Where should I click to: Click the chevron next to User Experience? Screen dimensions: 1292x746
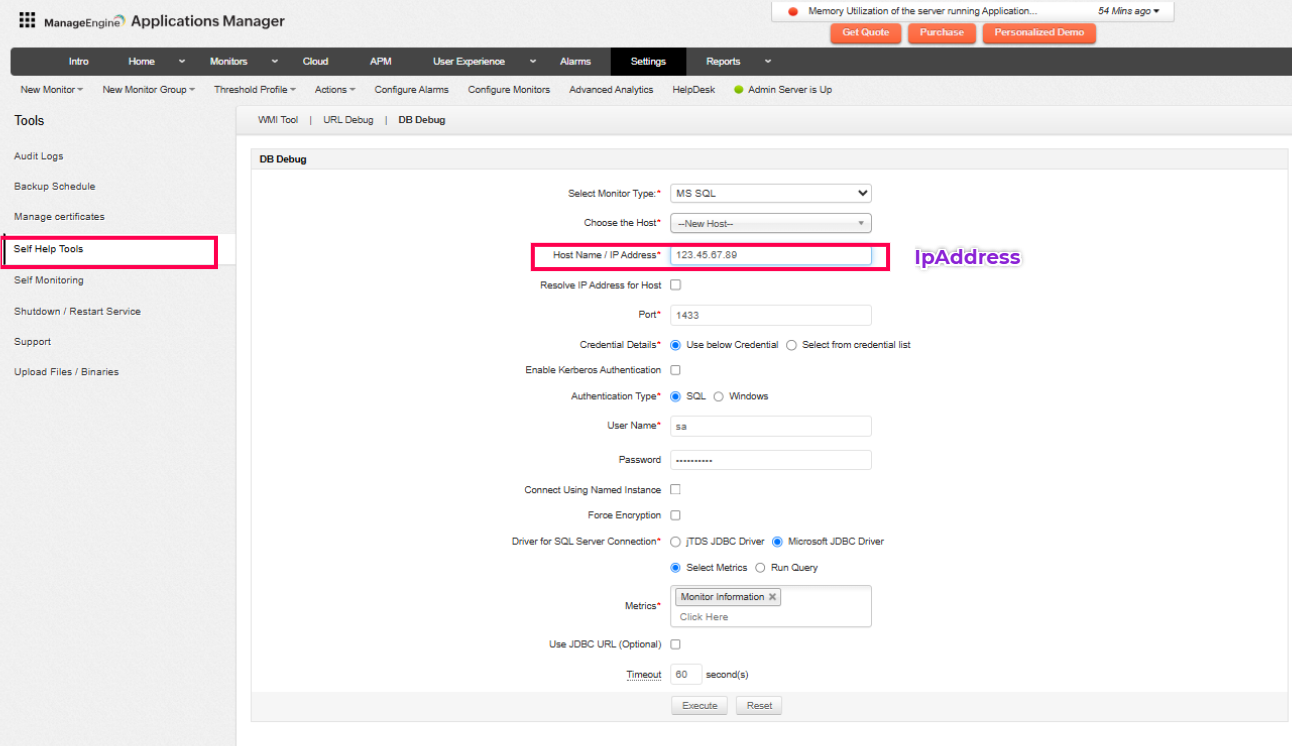[x=533, y=62]
